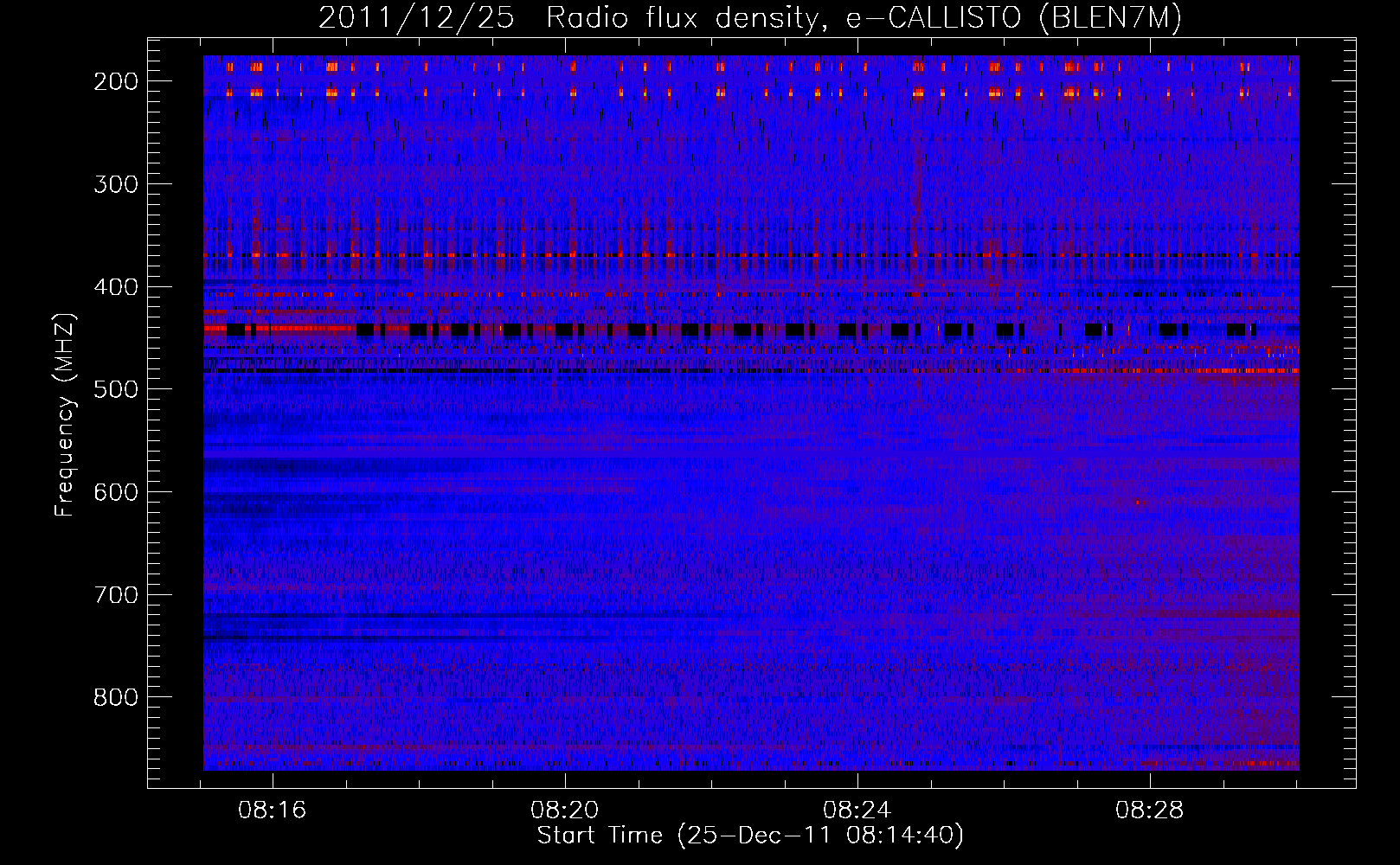The height and width of the screenshot is (865, 1400).
Task: Click the 600 frequency tick label
Action: 115,492
